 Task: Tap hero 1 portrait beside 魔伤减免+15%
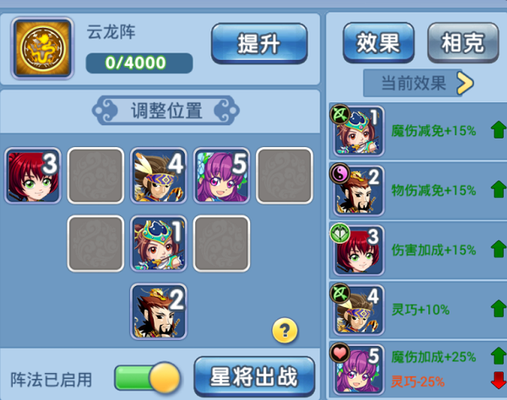tap(358, 131)
